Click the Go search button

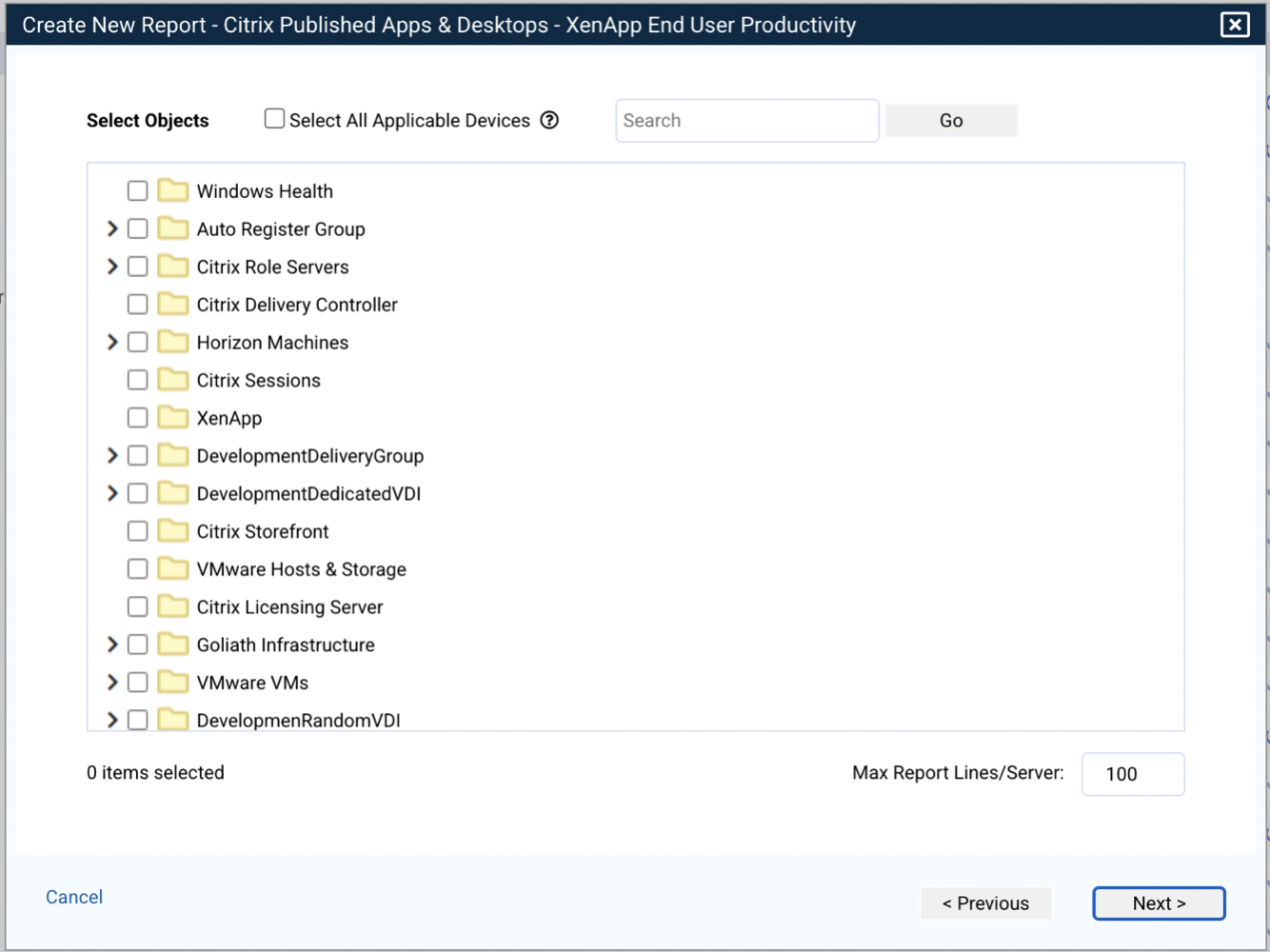click(951, 121)
